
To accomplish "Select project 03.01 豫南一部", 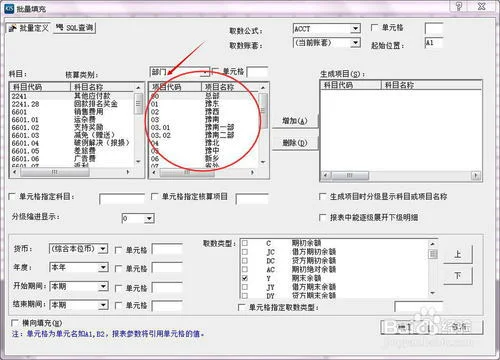I will [204, 128].
